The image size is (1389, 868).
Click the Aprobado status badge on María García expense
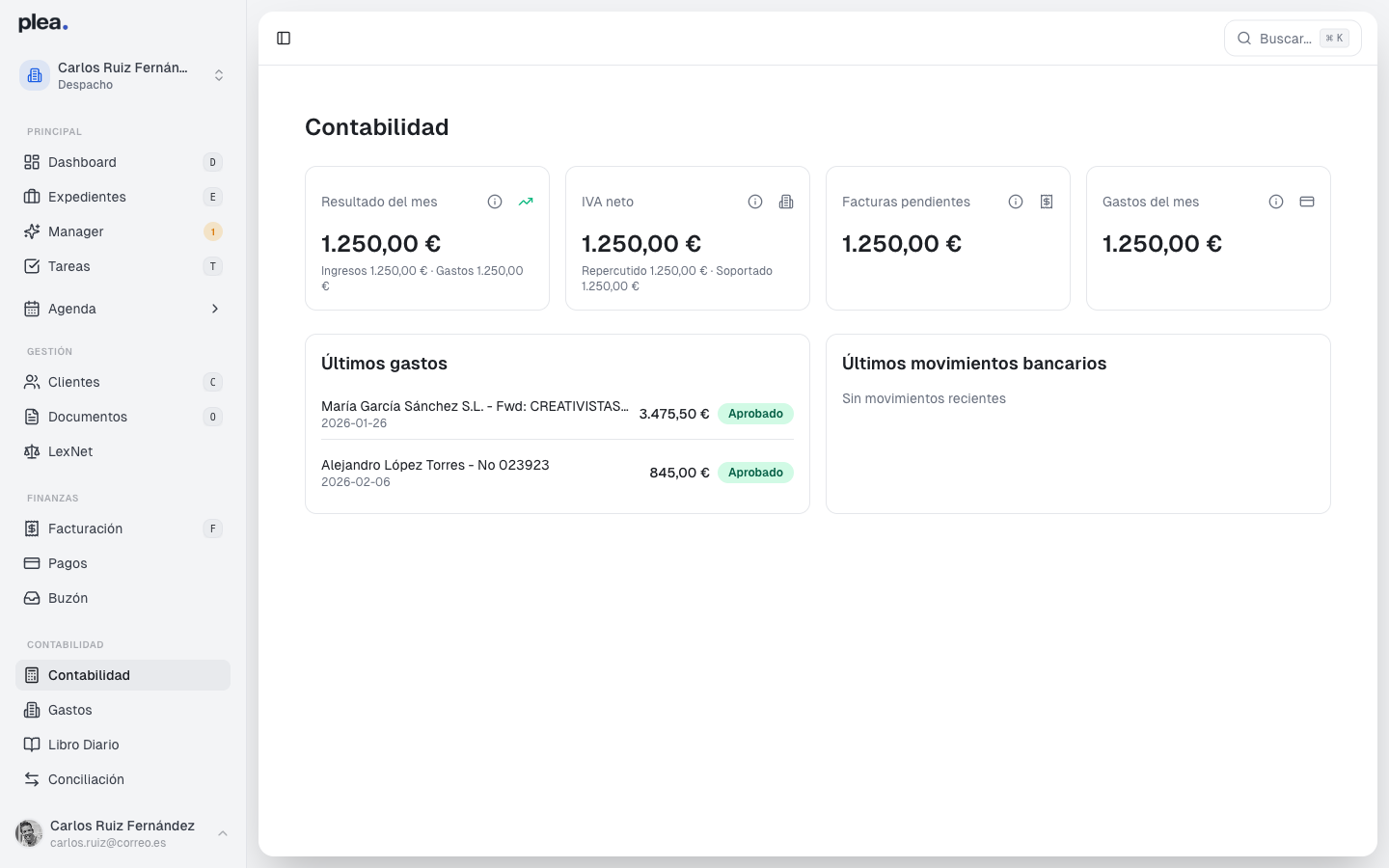pos(755,413)
